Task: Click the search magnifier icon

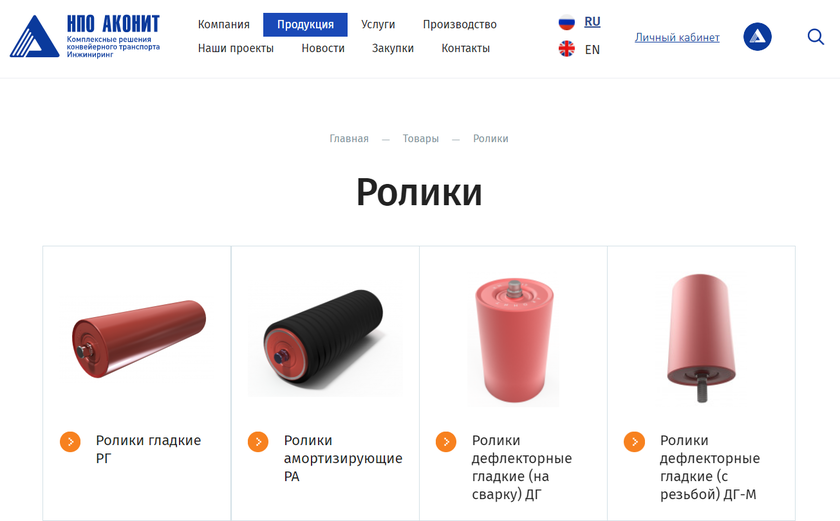Action: 815,37
